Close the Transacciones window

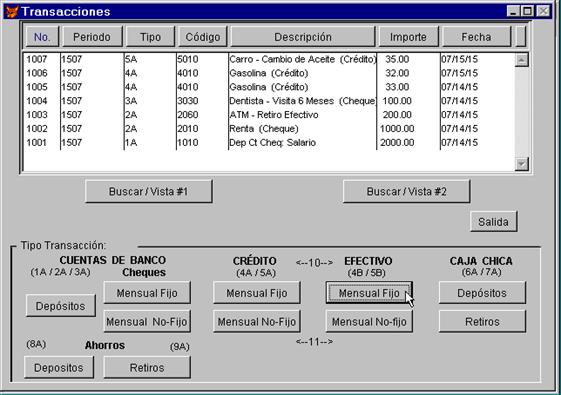(x=543, y=11)
